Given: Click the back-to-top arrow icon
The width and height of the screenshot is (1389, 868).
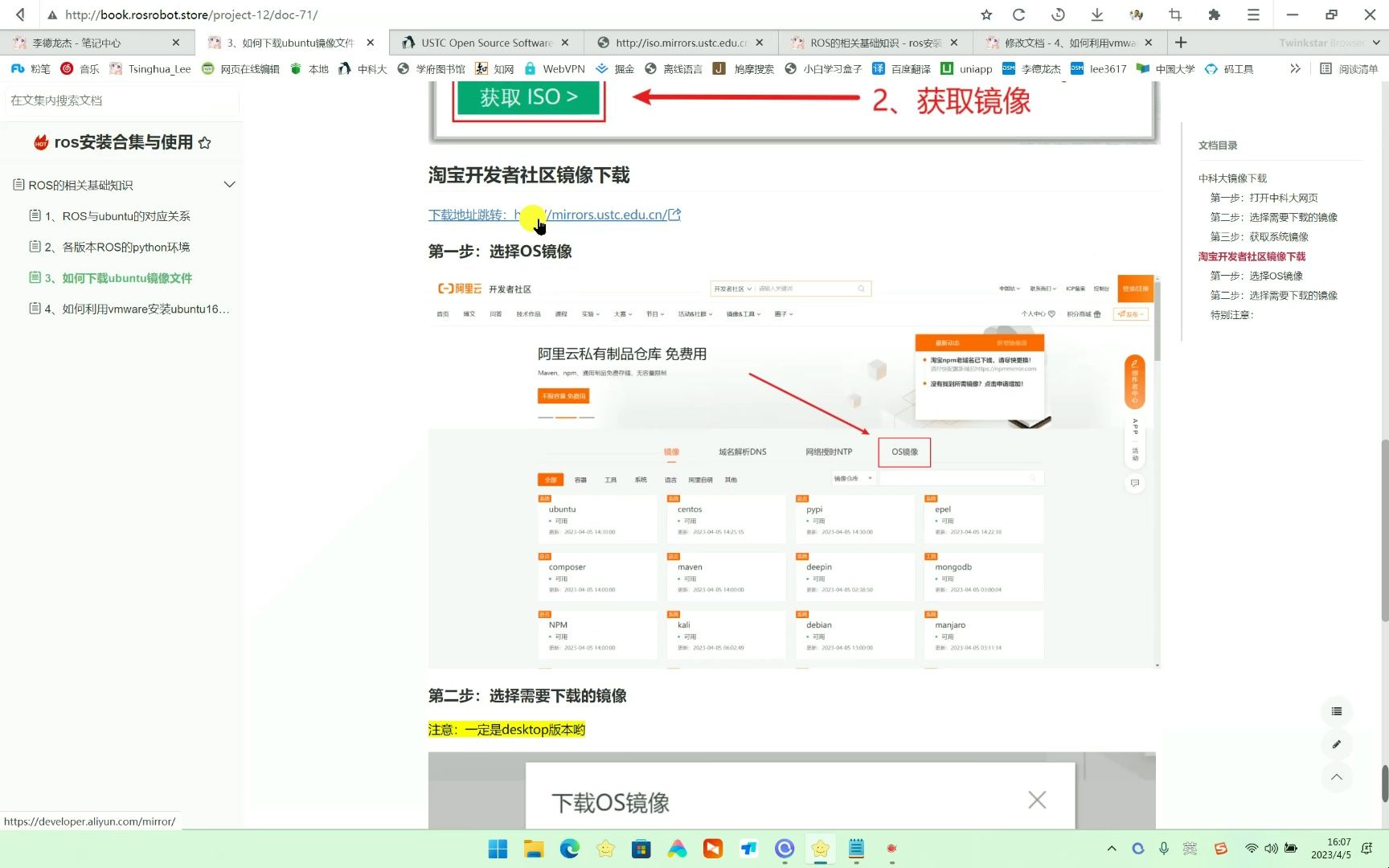Looking at the screenshot, I should coord(1337,777).
